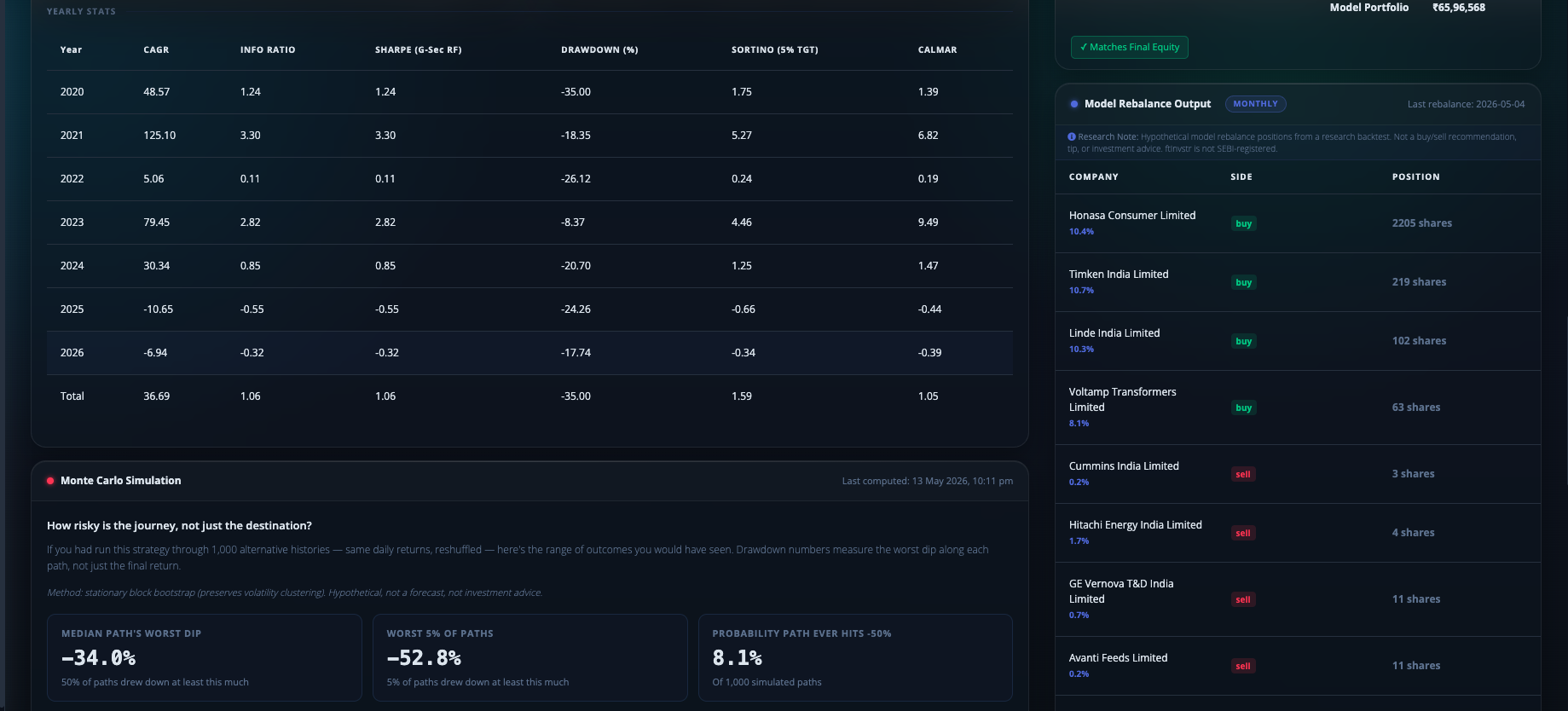
Task: Click the Cummins India Limited company name
Action: click(x=1124, y=466)
